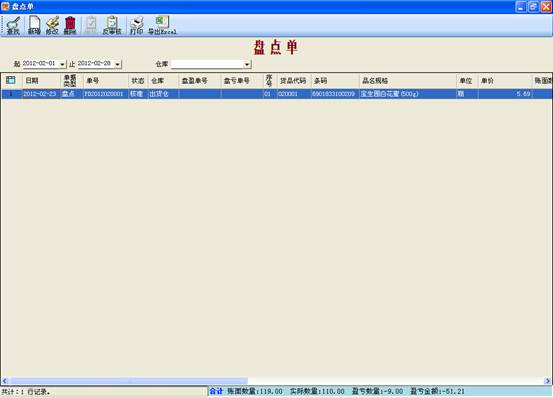
Task: Click the 修改 edit icon
Action: [52, 25]
